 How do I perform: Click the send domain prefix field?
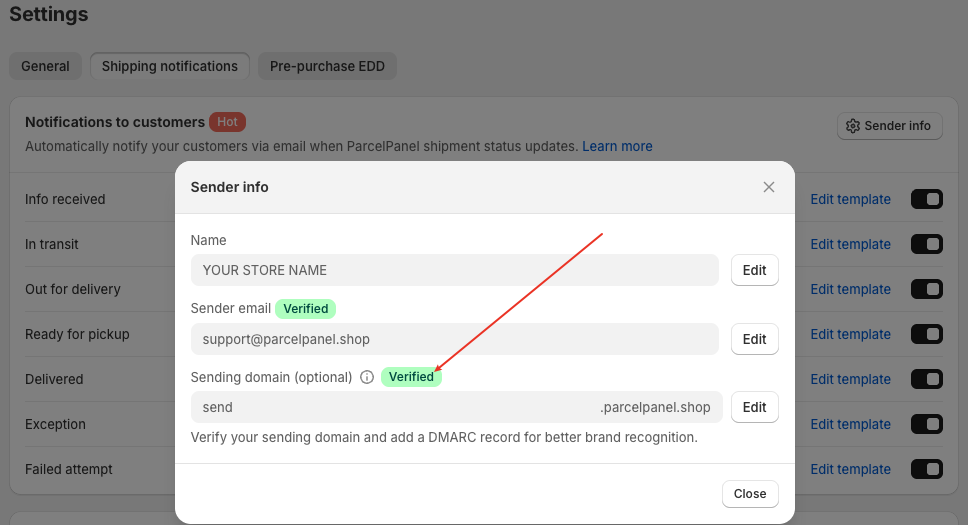pos(456,407)
